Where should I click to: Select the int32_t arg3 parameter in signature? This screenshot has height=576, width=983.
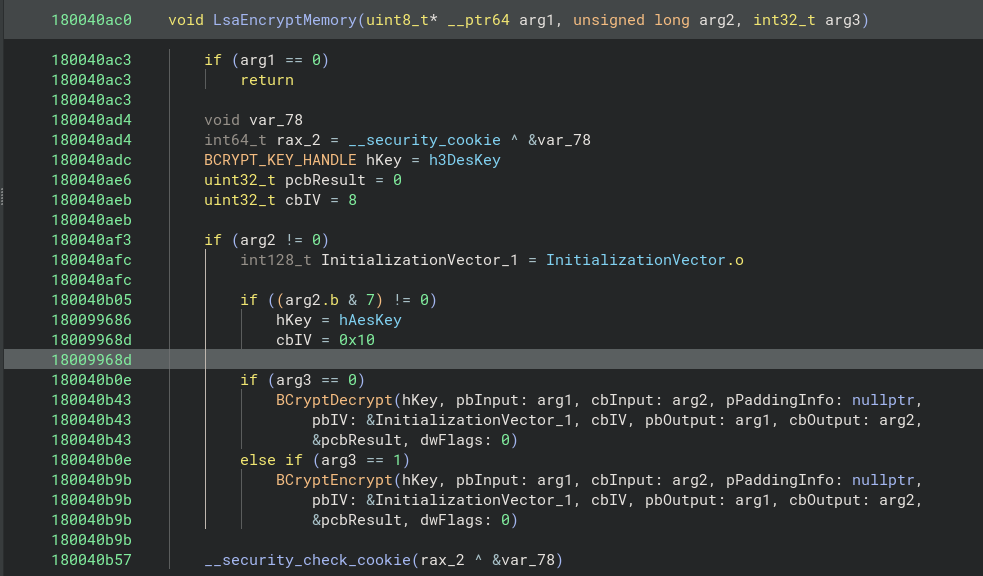coord(806,20)
